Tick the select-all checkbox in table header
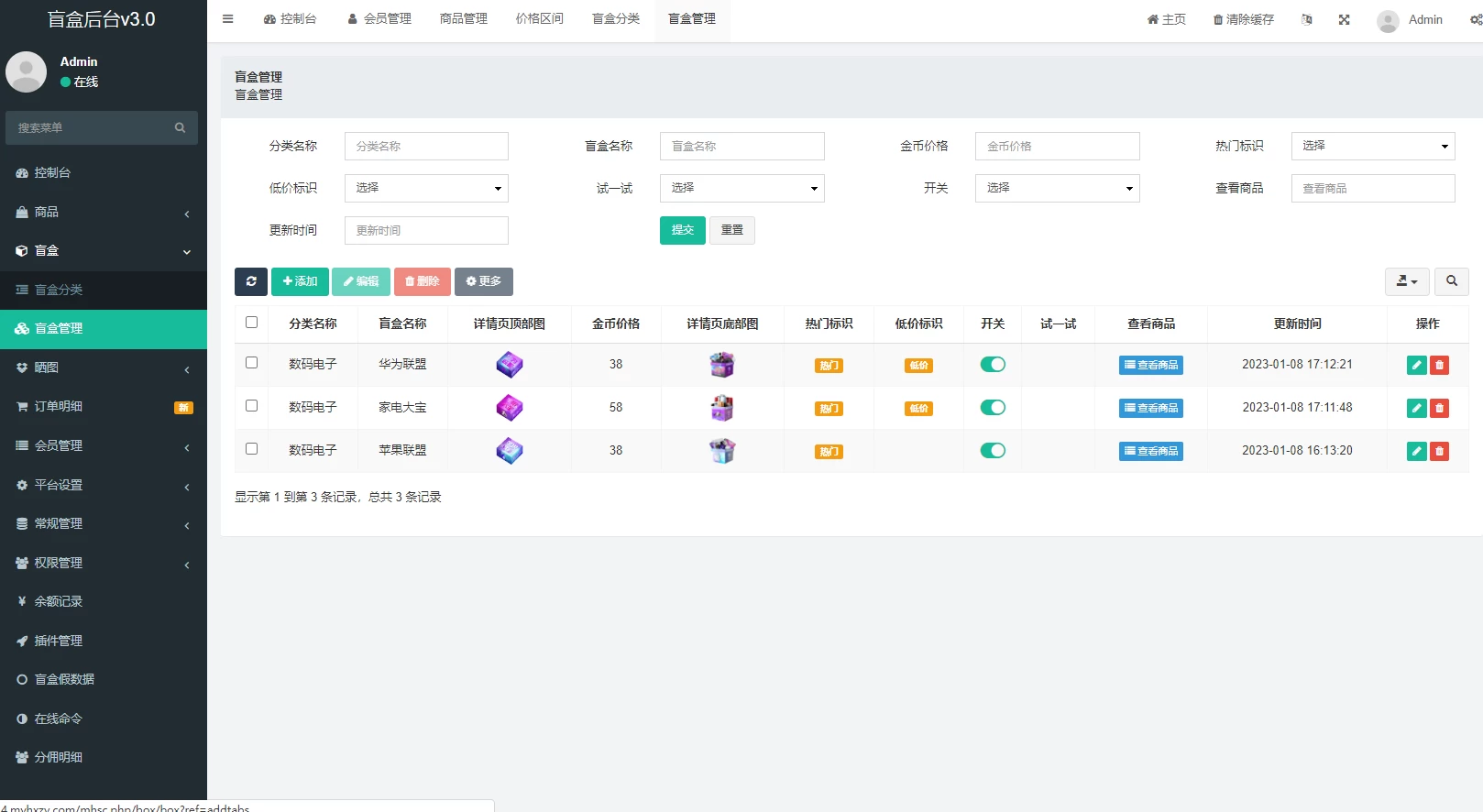The image size is (1483, 812). click(252, 323)
